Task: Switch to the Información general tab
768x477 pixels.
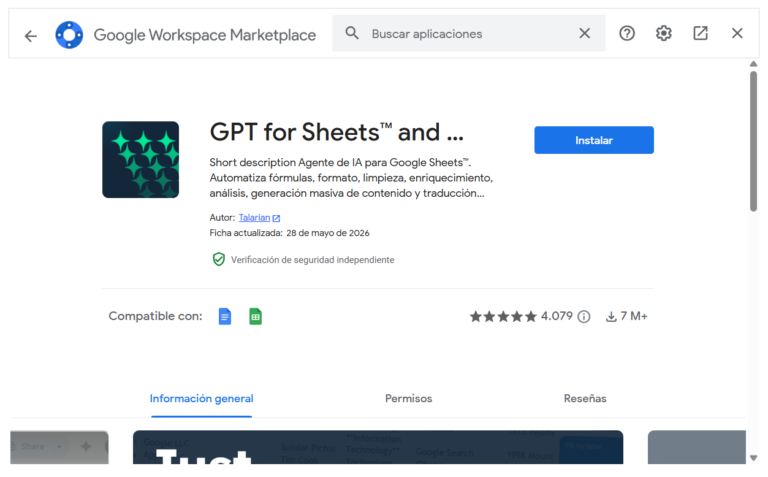Action: 201,399
